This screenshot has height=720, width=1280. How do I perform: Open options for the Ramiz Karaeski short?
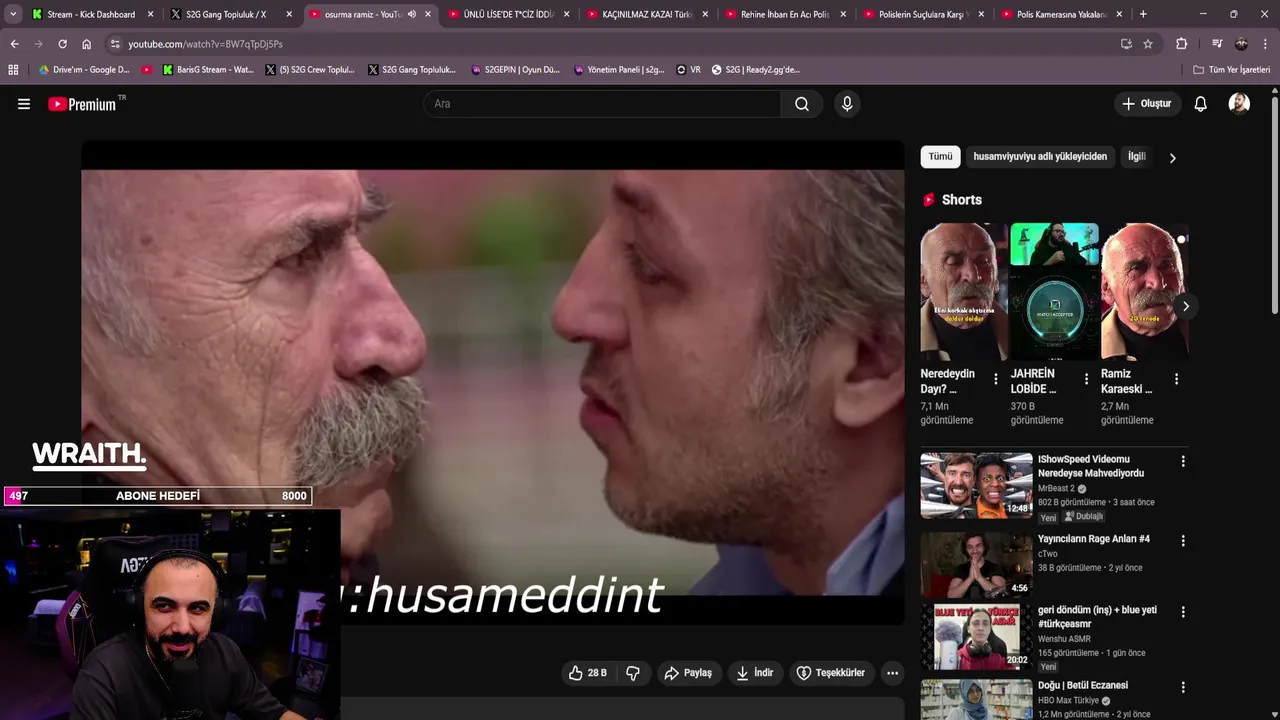1176,379
